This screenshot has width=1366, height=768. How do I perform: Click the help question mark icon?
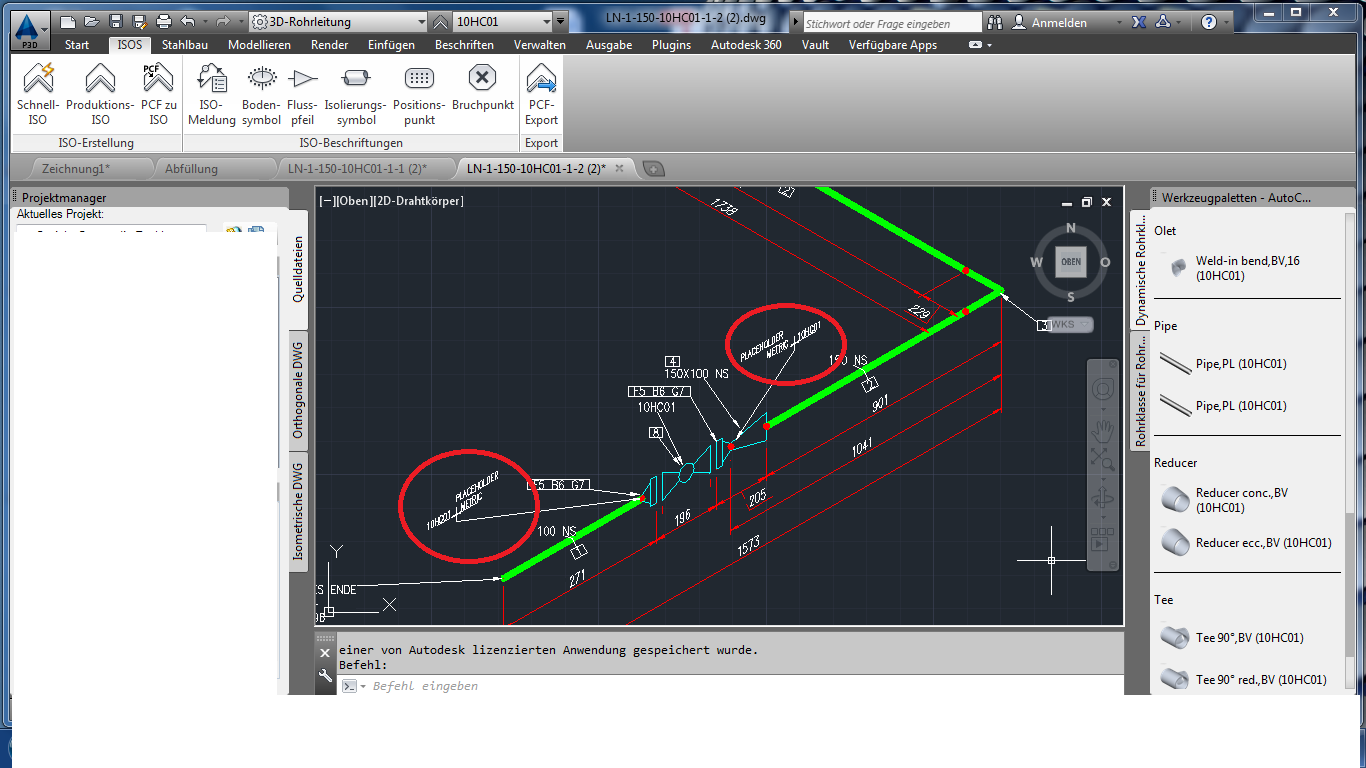1209,22
